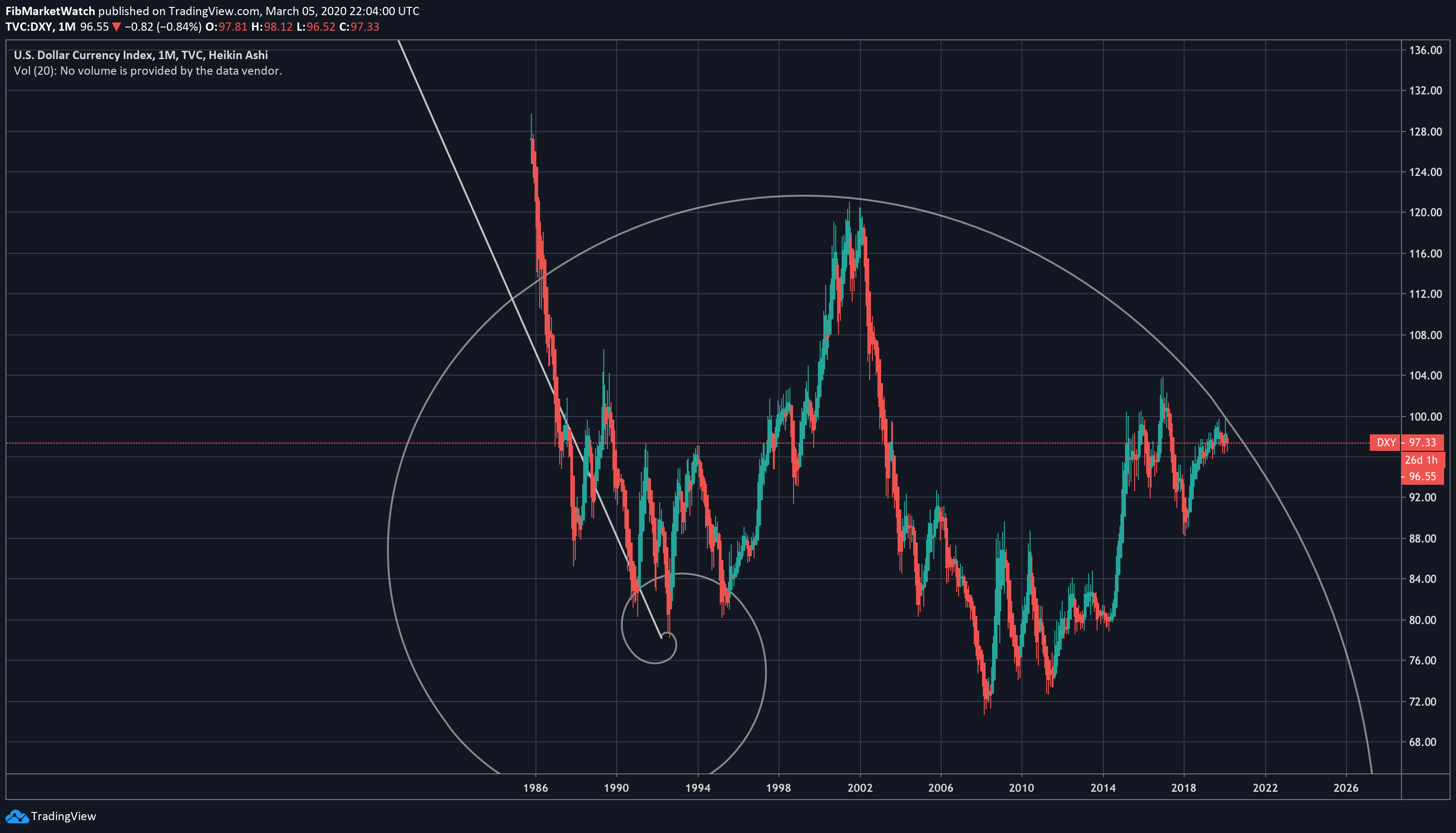Select the Vol (20) indicator legend line
This screenshot has height=833, width=1456.
pyautogui.click(x=148, y=71)
